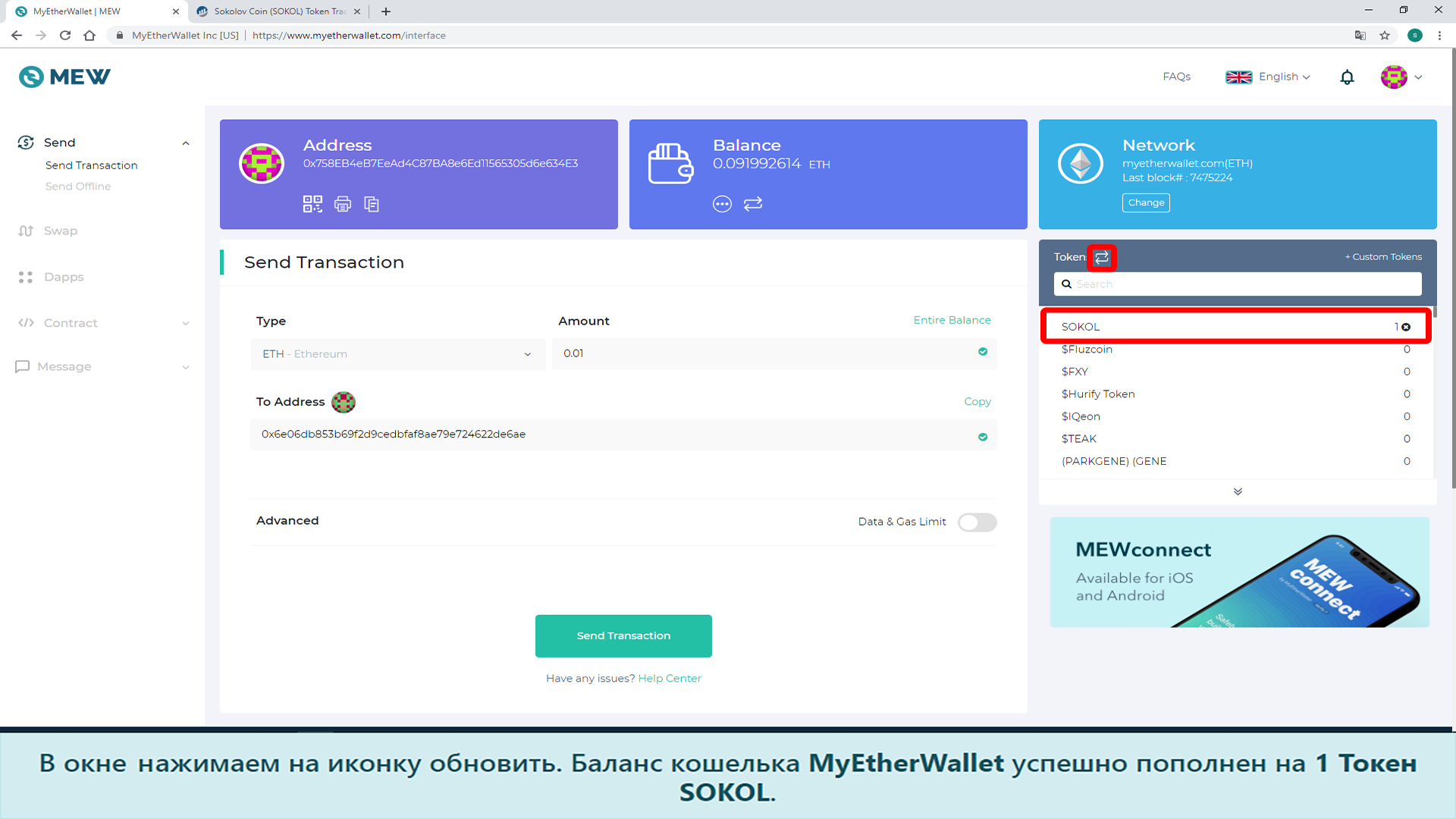Select the $TEAK token row
The height and width of the screenshot is (819, 1456).
[1236, 439]
